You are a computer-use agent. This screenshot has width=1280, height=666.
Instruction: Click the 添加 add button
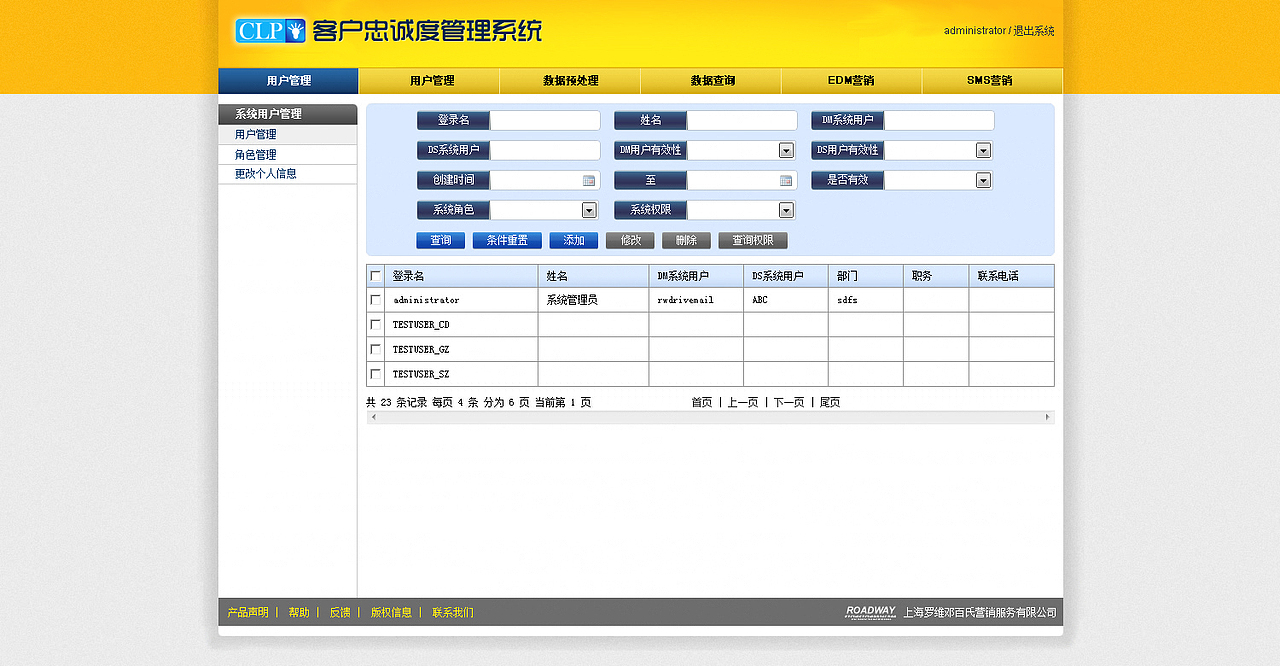574,241
